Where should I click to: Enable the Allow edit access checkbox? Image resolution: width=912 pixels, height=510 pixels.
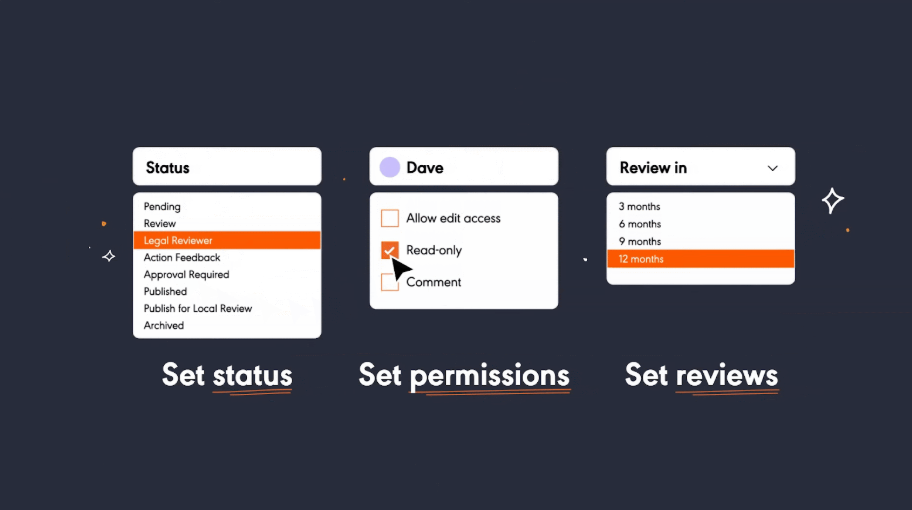pos(390,218)
